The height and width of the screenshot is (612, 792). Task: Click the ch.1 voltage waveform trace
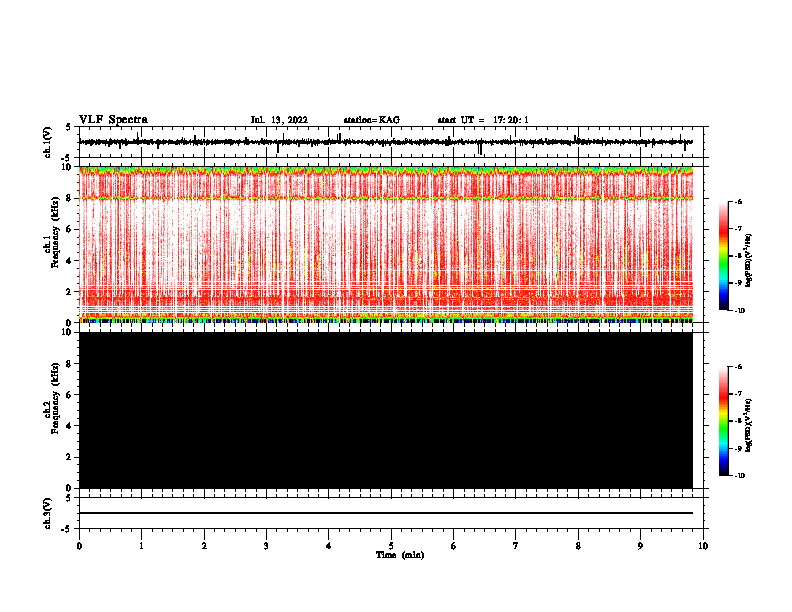click(x=385, y=142)
